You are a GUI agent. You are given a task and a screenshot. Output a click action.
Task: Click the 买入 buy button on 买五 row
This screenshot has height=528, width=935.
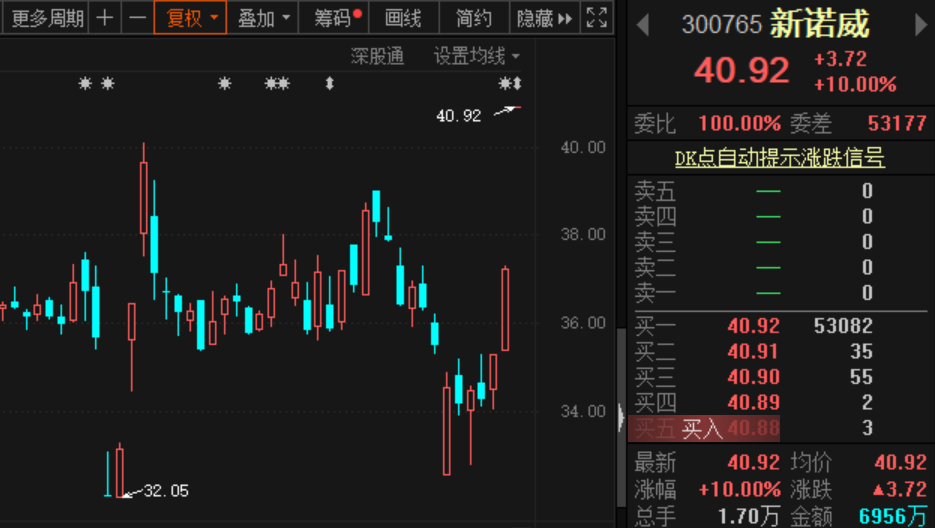coord(702,428)
